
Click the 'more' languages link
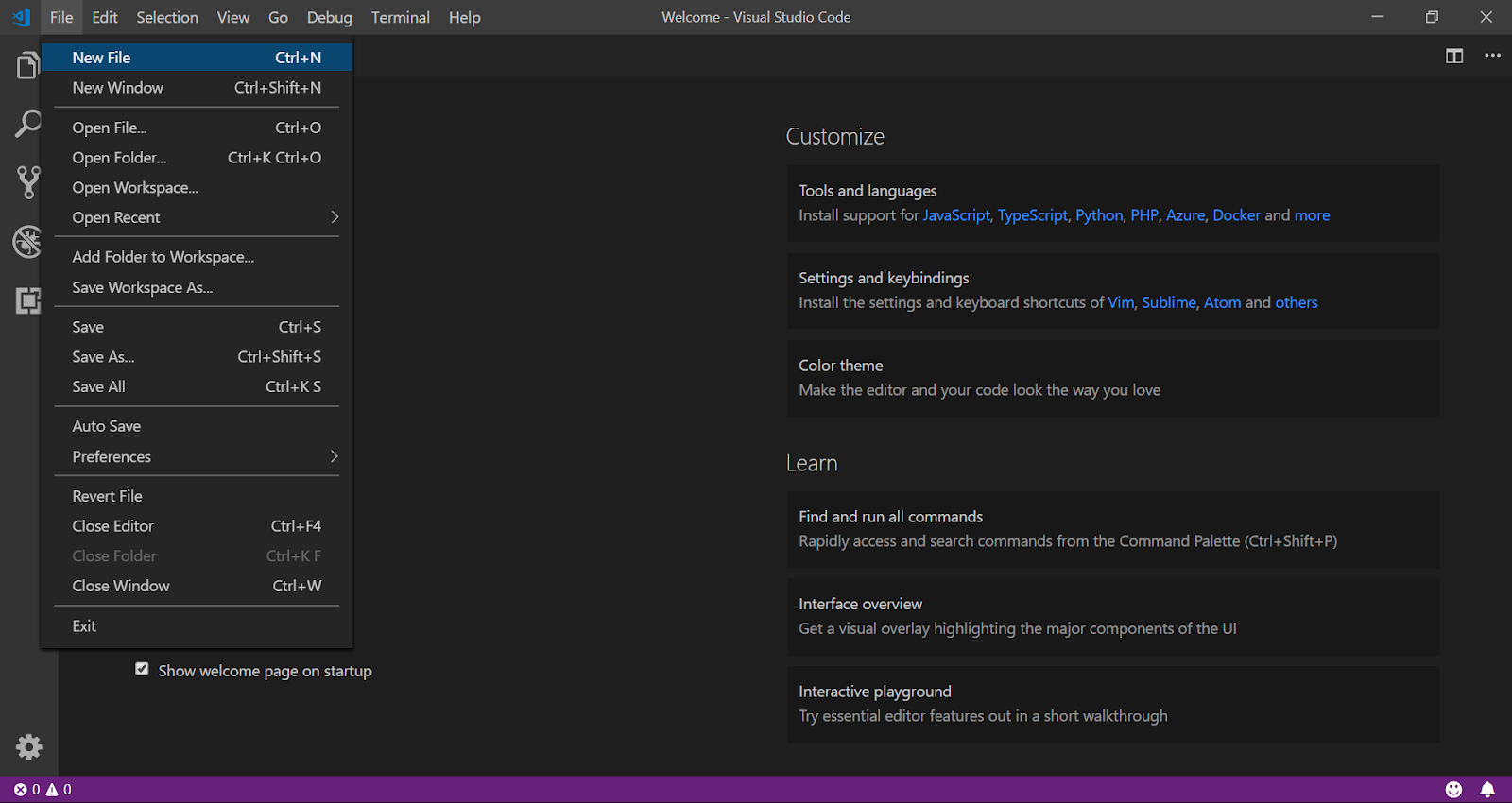tap(1312, 215)
